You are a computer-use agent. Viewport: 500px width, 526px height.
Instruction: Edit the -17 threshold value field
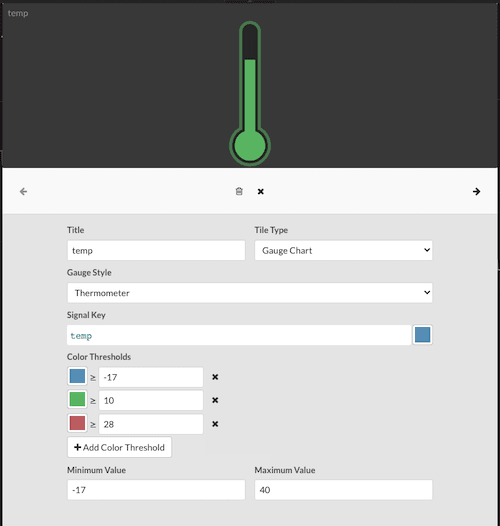(151, 377)
